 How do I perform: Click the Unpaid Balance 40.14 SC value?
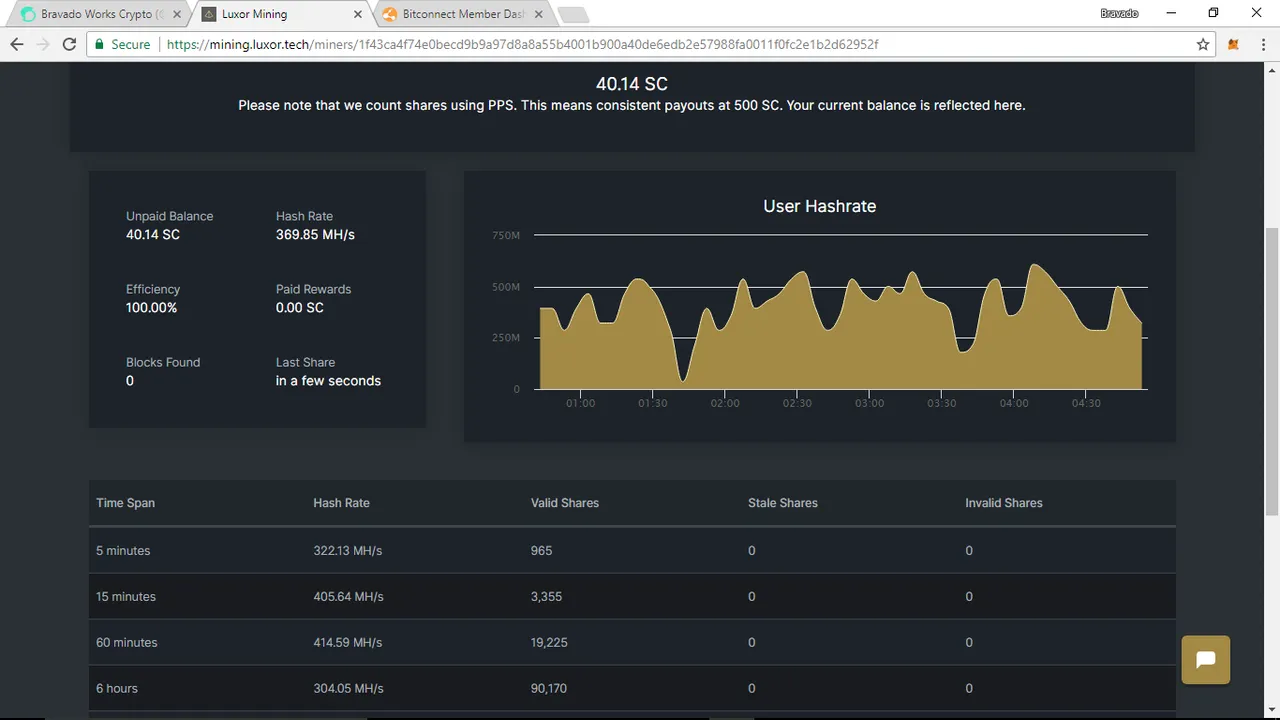pyautogui.click(x=153, y=235)
